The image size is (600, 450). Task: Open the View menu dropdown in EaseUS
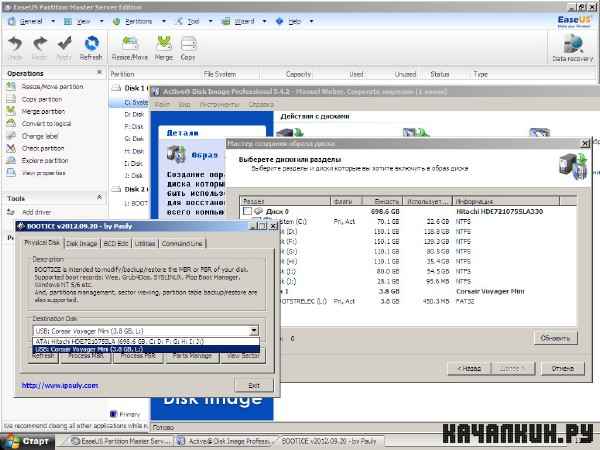tap(83, 21)
